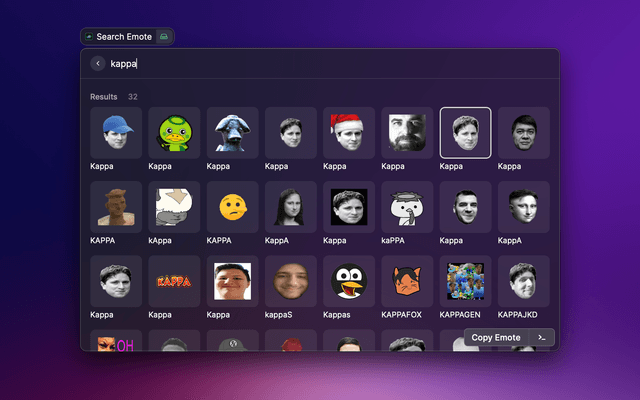Select the green duck Kappa emote
Screen dimensions: 640x400
[x=174, y=133]
